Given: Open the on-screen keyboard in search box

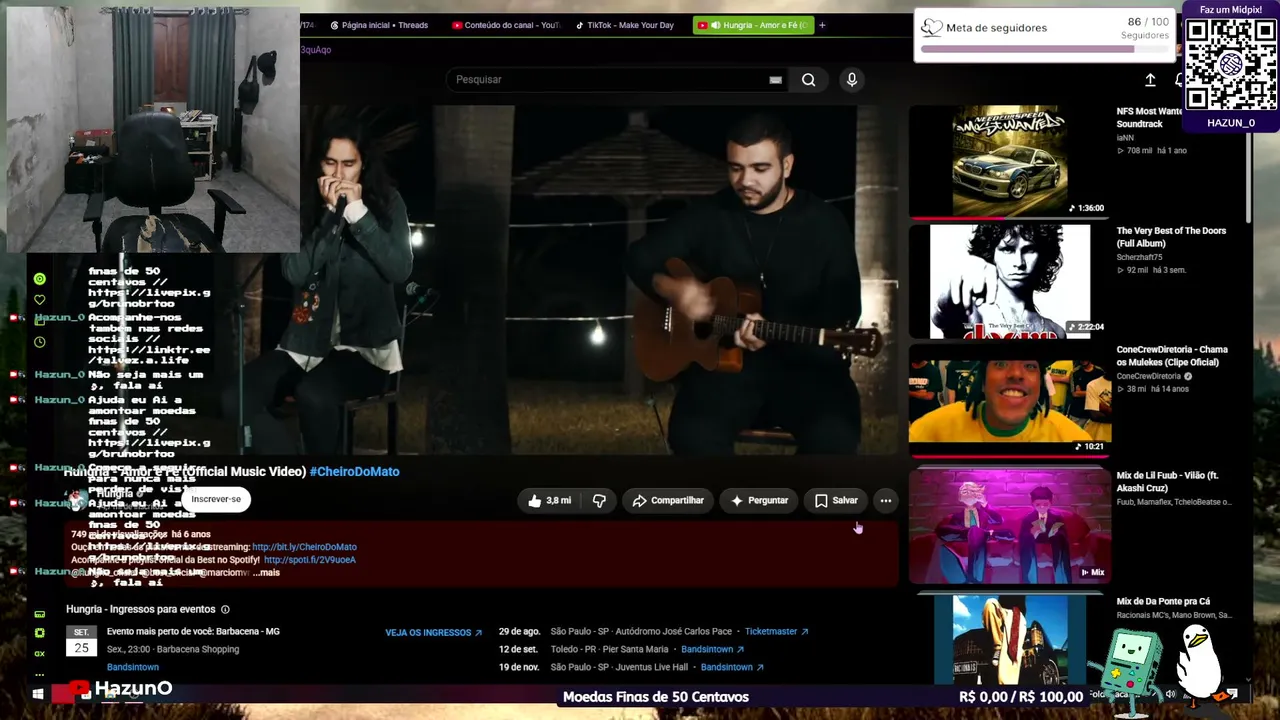Looking at the screenshot, I should coord(775,80).
